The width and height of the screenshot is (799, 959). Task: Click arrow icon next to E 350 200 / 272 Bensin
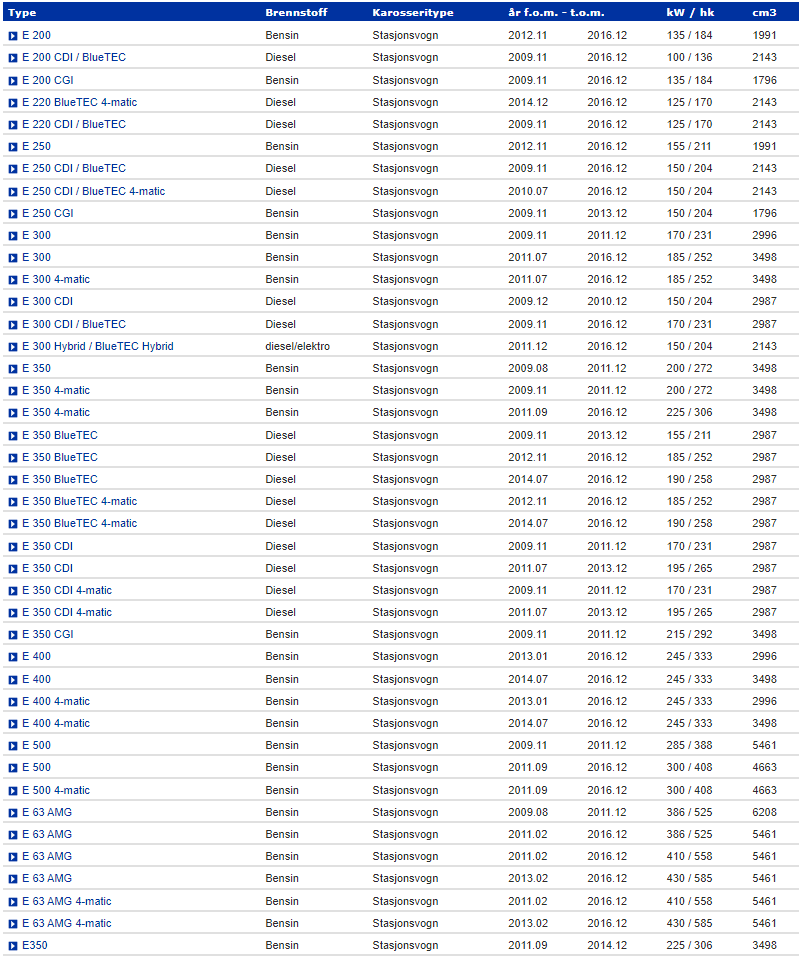[x=13, y=369]
